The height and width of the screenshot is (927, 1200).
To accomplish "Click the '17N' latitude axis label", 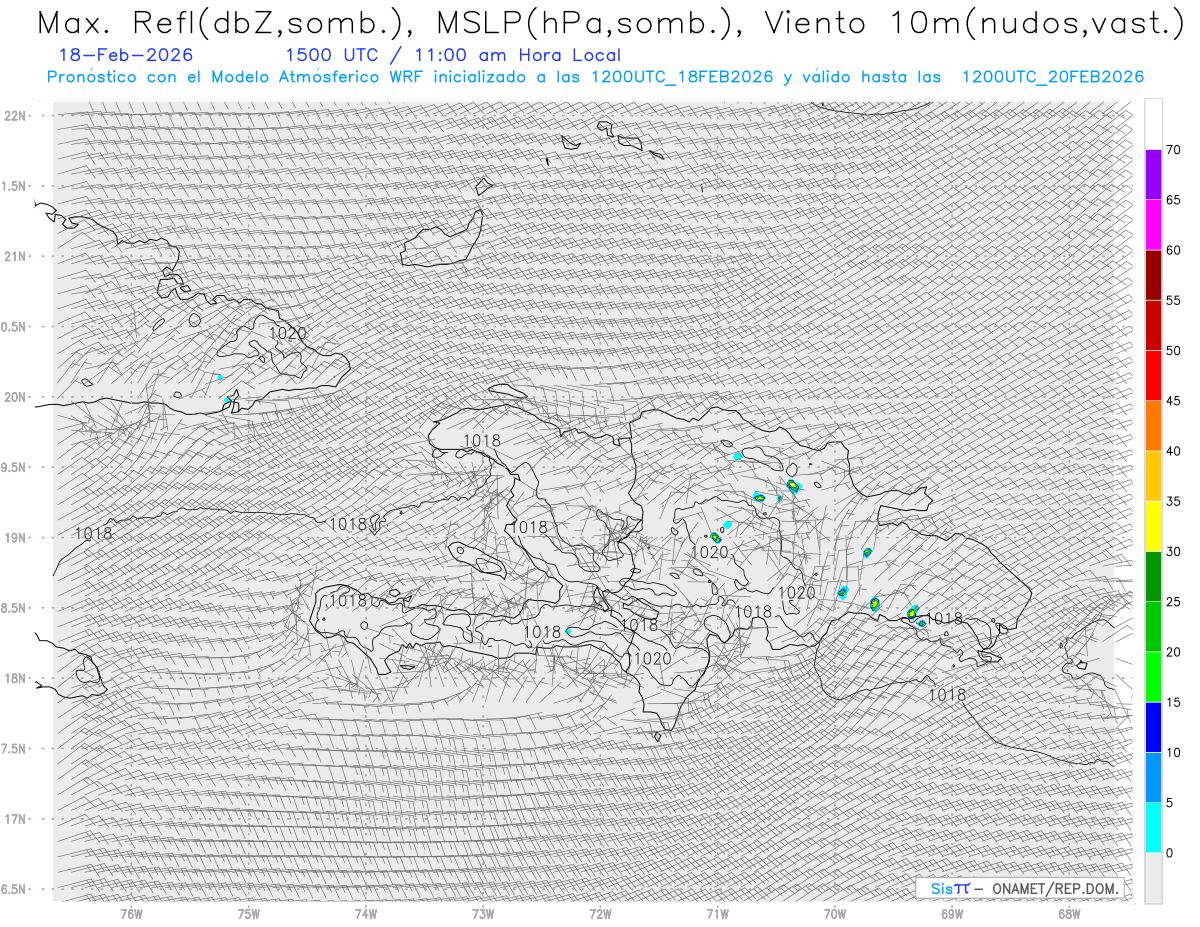I will tap(15, 819).
